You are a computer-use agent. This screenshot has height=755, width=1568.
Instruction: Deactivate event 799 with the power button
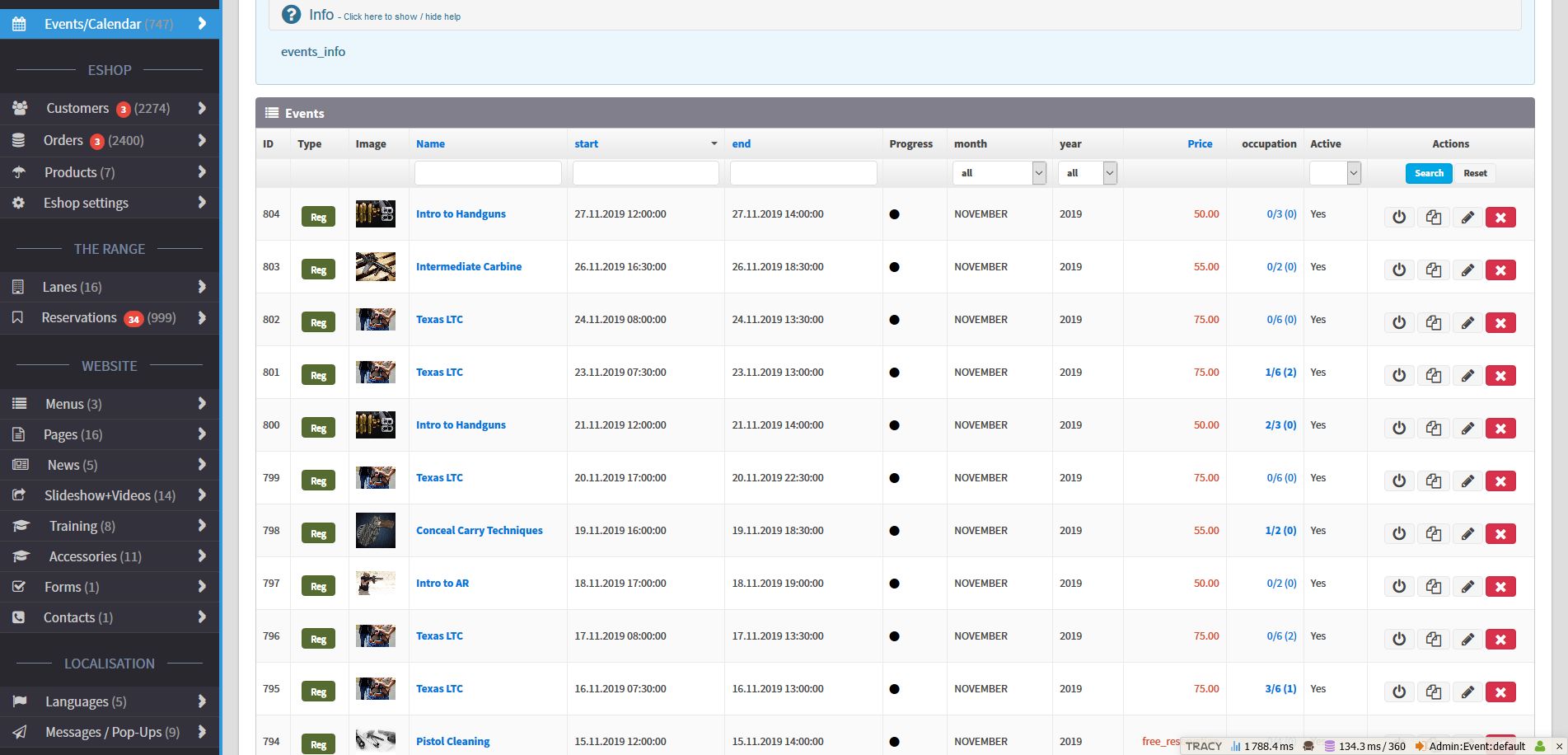[1398, 481]
